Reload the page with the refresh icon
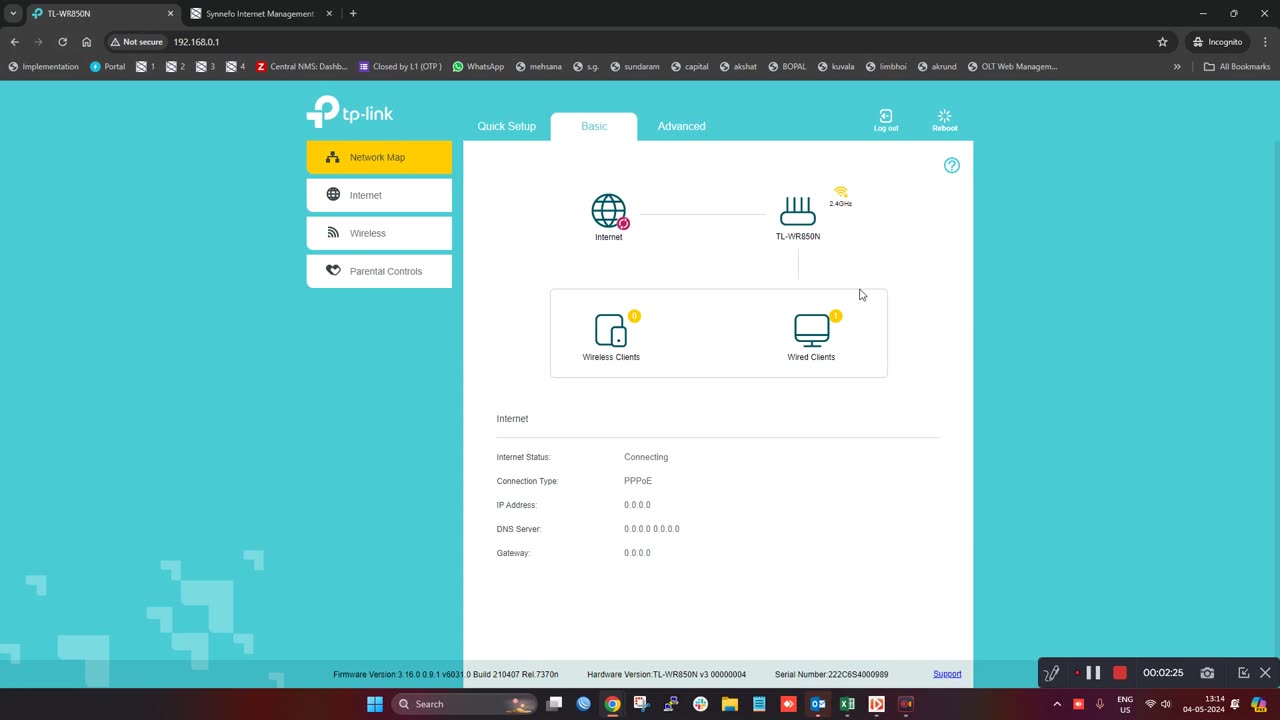 point(62,42)
